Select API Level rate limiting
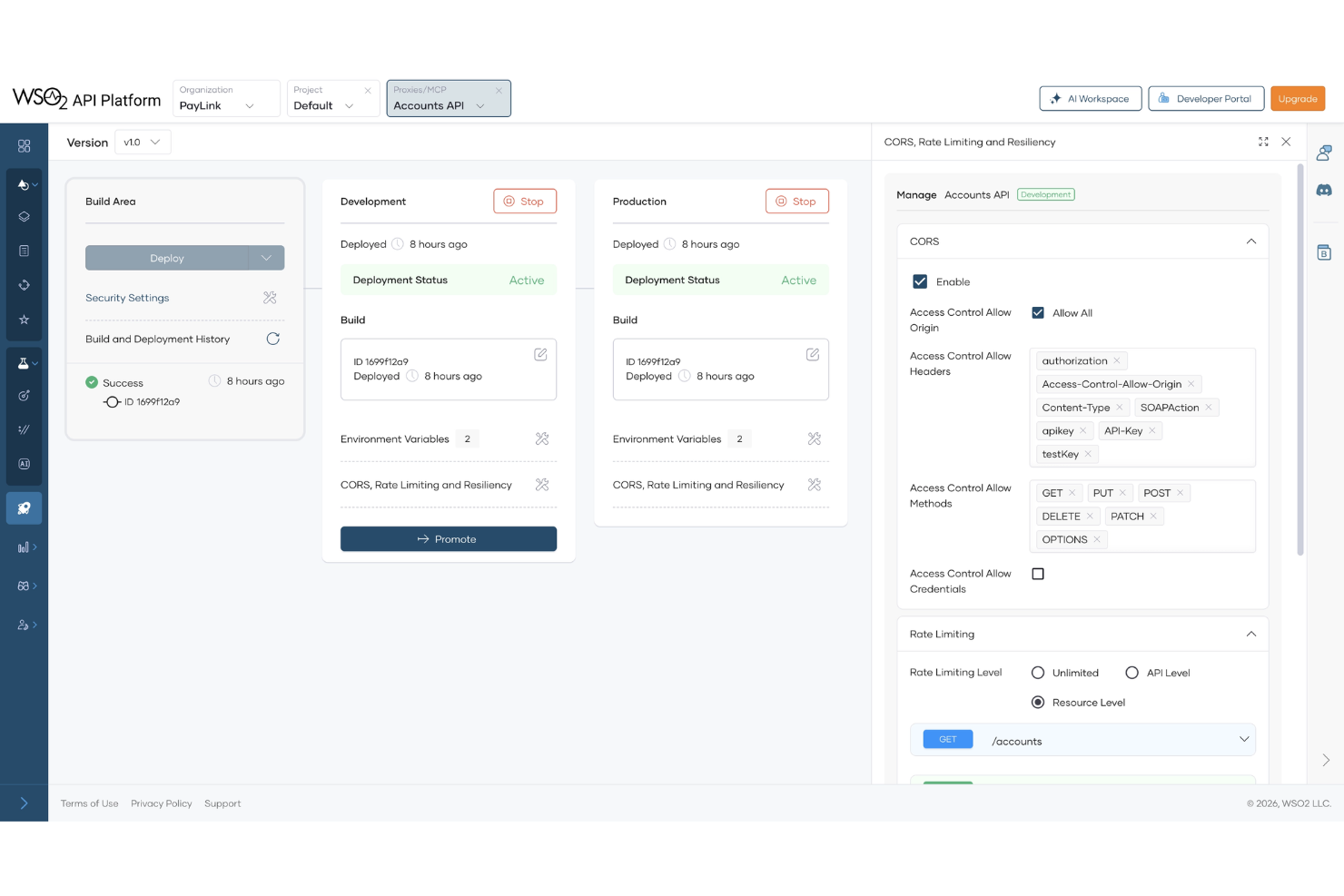This screenshot has width=1344, height=896. 1132,673
